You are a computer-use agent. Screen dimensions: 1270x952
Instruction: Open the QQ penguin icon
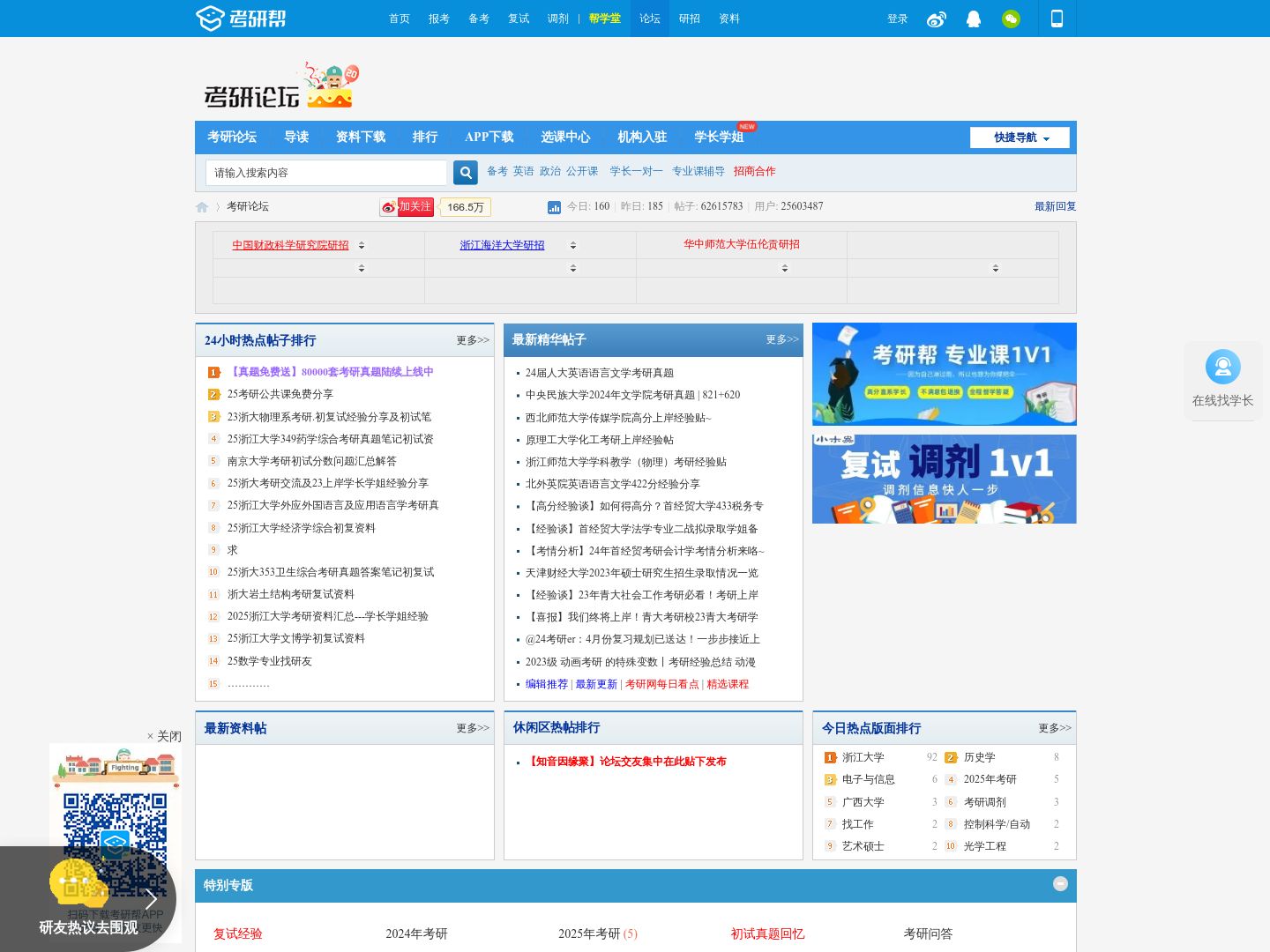[x=974, y=19]
